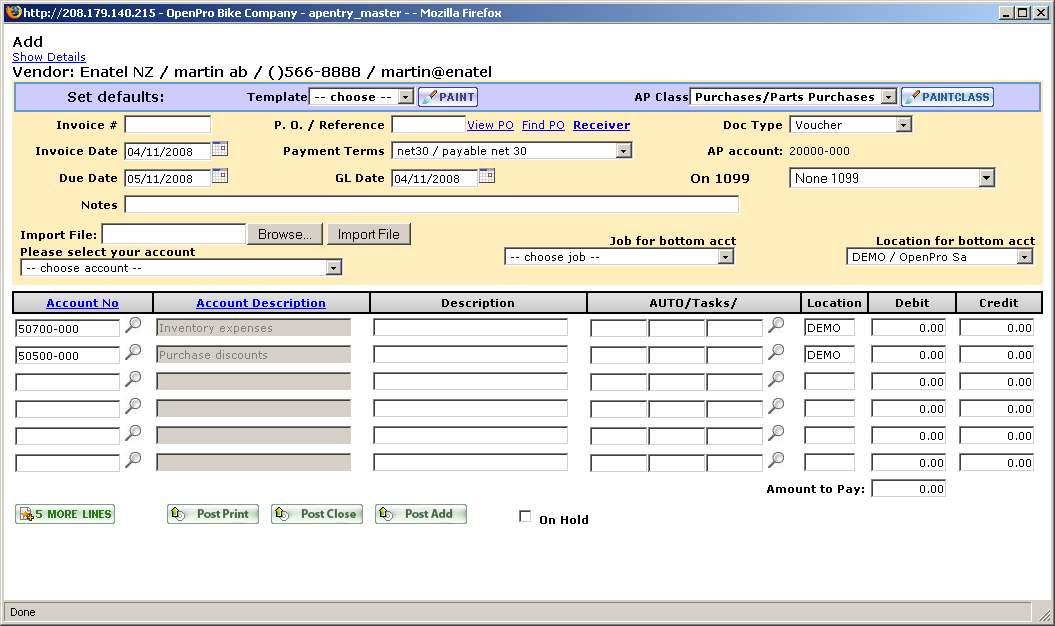Click account lookup magnifier beside 50500-000

click(133, 352)
